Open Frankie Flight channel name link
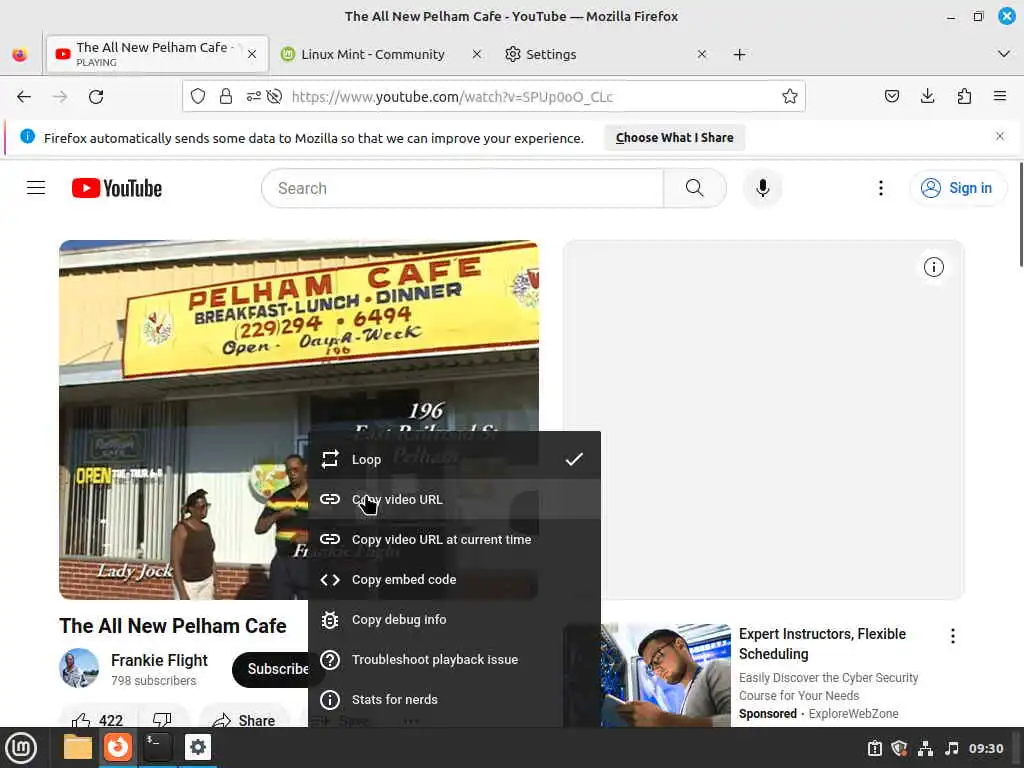Viewport: 1024px width, 768px height. (x=159, y=660)
